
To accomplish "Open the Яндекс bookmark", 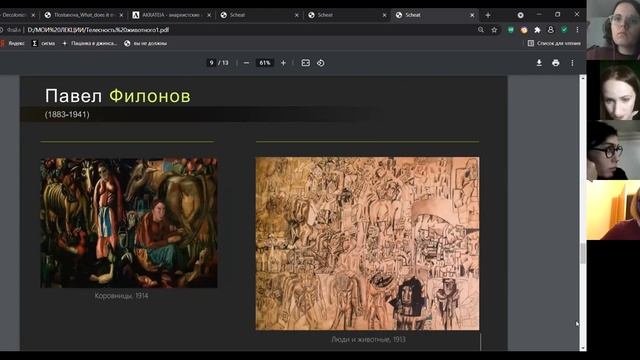I will coord(13,43).
